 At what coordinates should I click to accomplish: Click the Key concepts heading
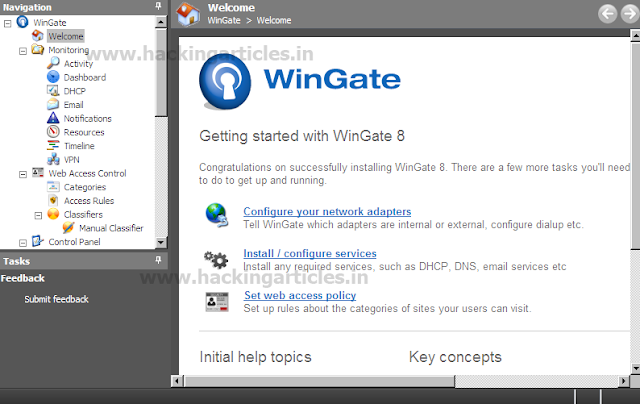[455, 357]
